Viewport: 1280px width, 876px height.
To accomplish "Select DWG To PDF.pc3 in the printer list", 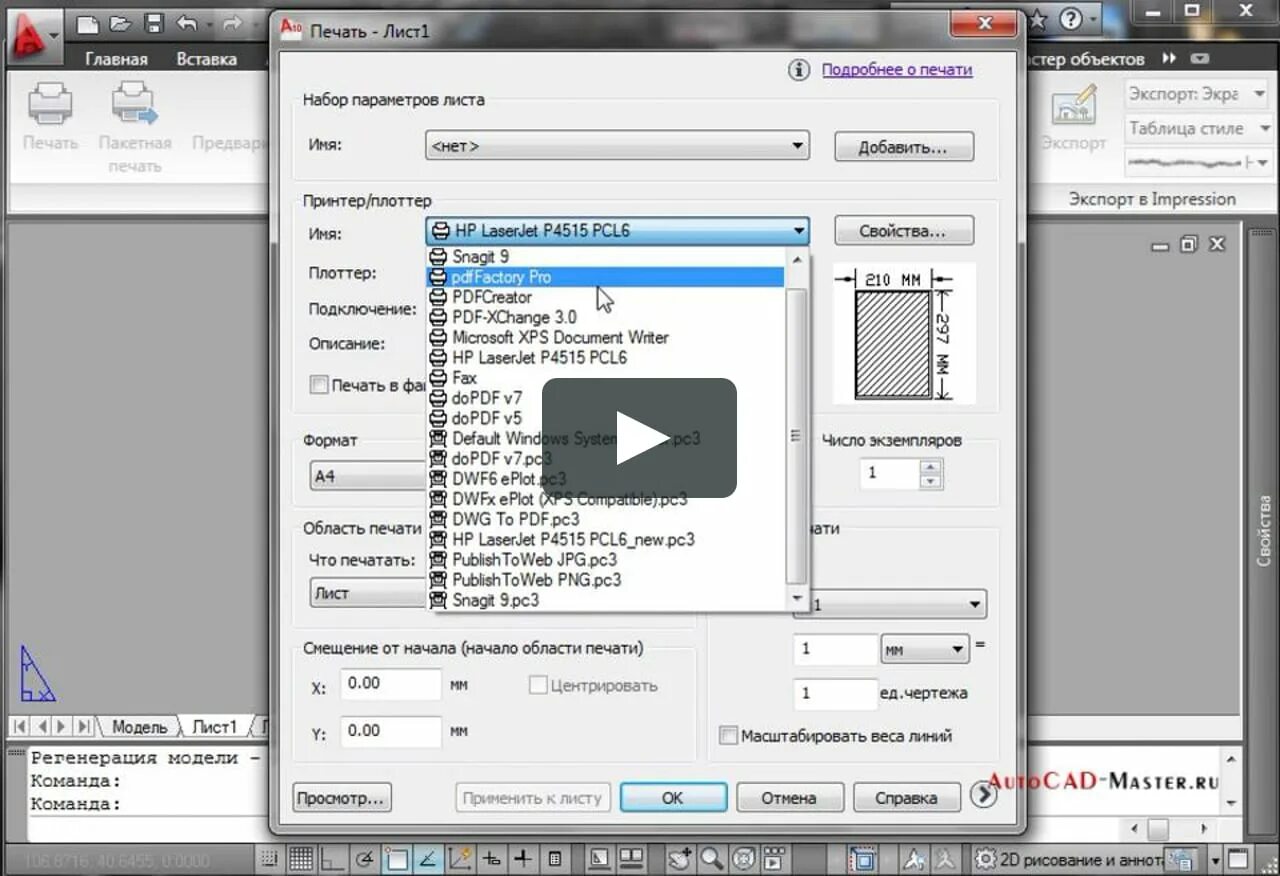I will [x=605, y=519].
